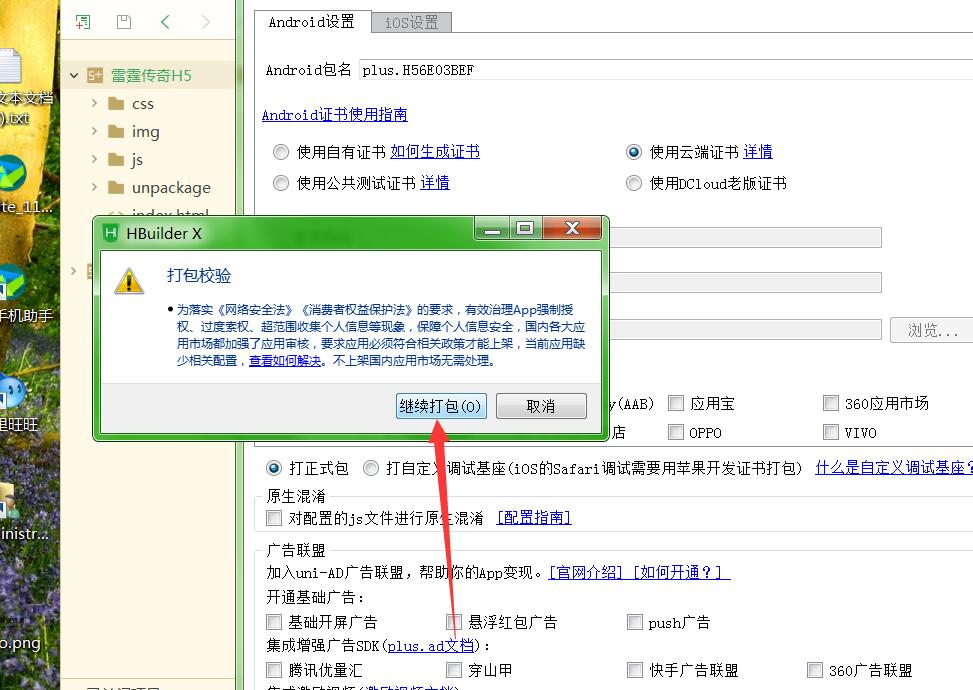Choose the 使用DCloud老版证书 radio button
Viewport: 973px width, 690px height.
(x=633, y=183)
